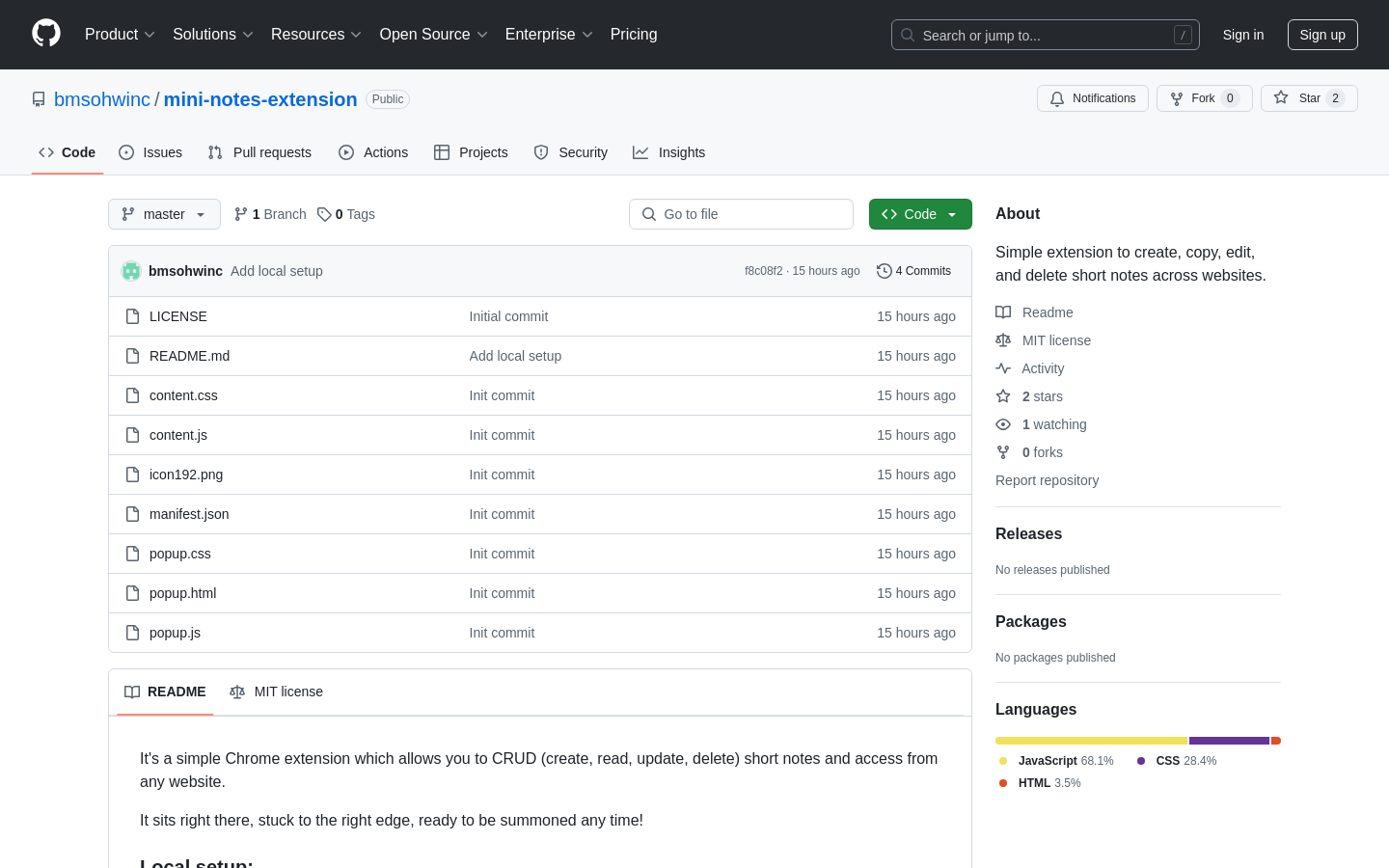This screenshot has height=868, width=1389.
Task: Switch to the Projects tab
Action: 471,152
